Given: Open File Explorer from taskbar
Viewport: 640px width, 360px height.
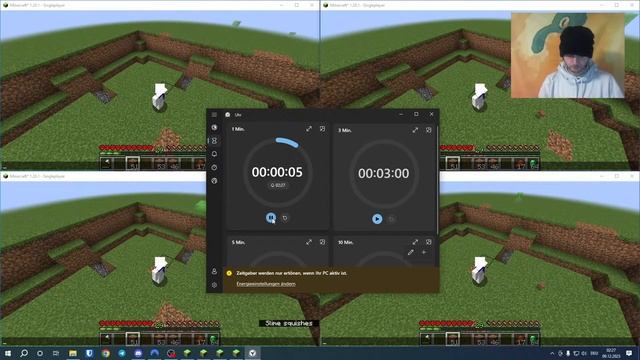Looking at the screenshot, I should click(73, 353).
